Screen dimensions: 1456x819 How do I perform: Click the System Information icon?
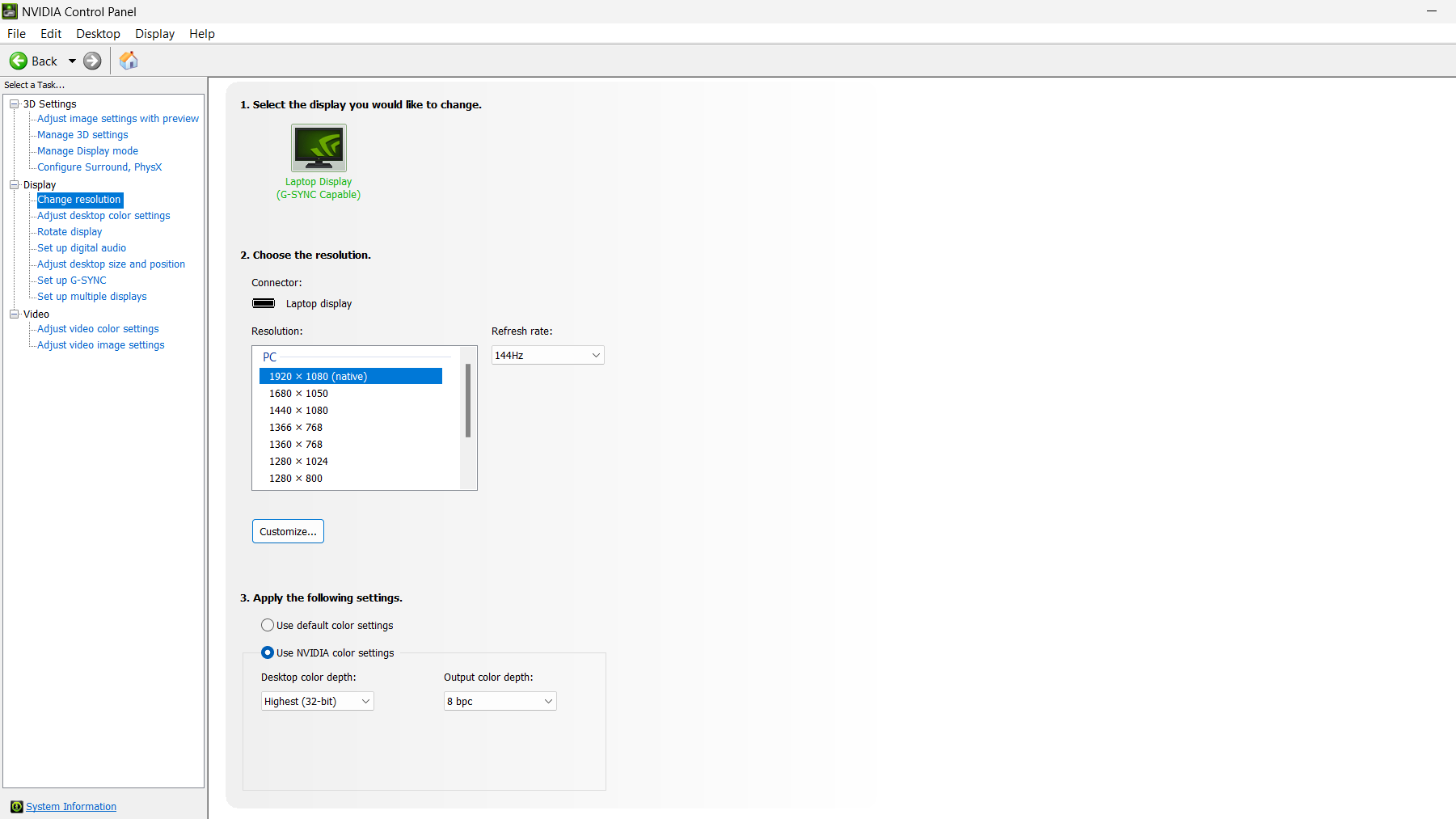point(16,806)
